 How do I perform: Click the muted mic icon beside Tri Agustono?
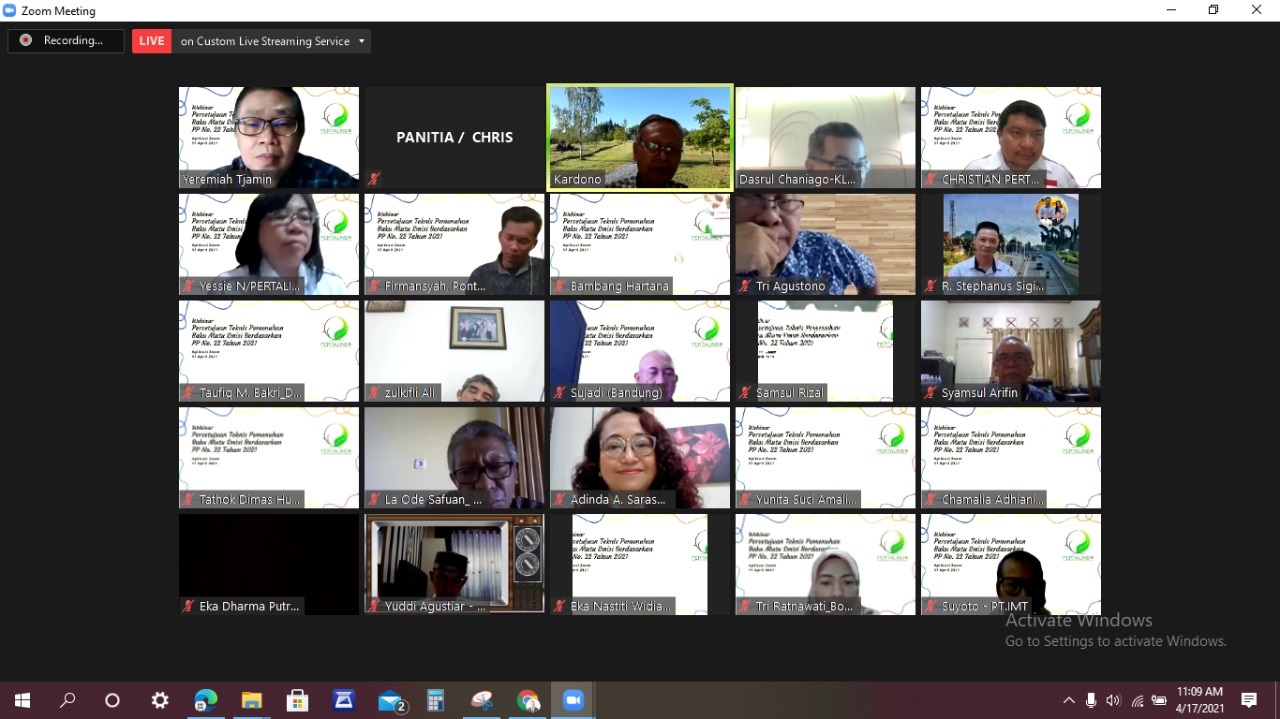pos(745,287)
